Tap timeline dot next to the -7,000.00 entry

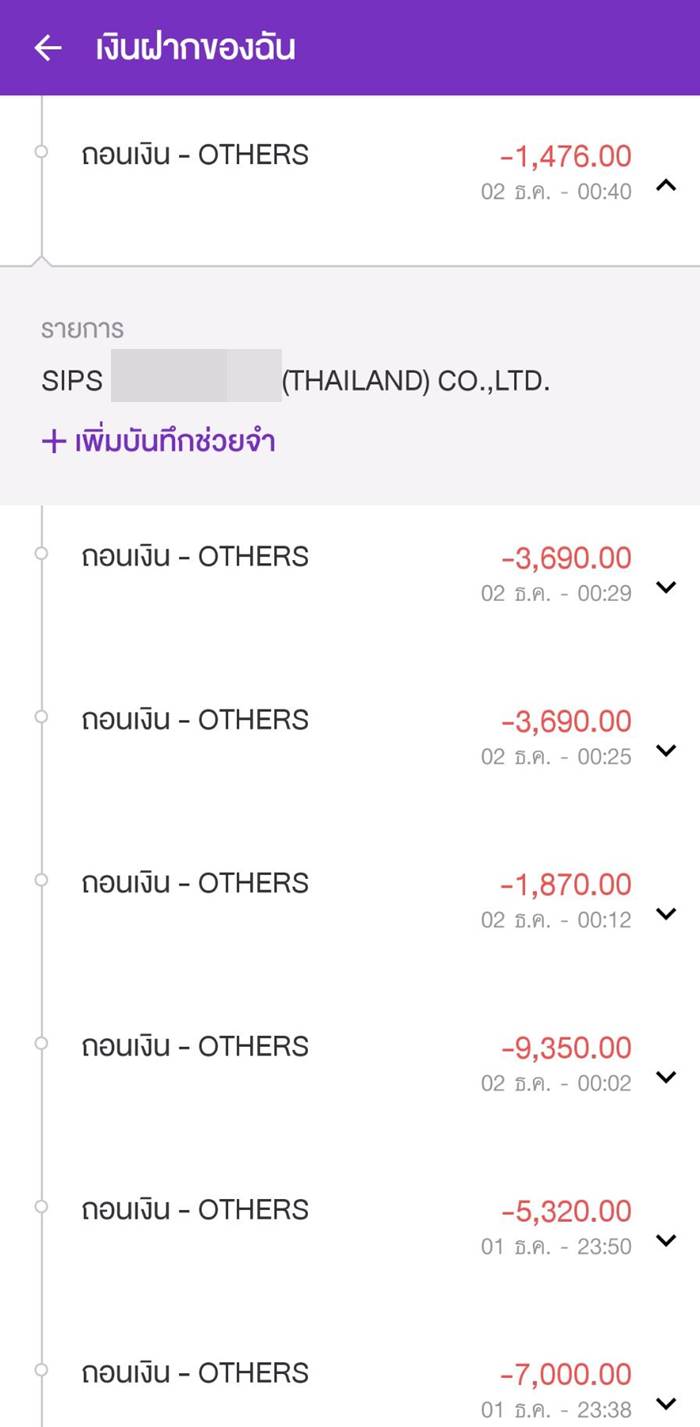pos(40,1370)
